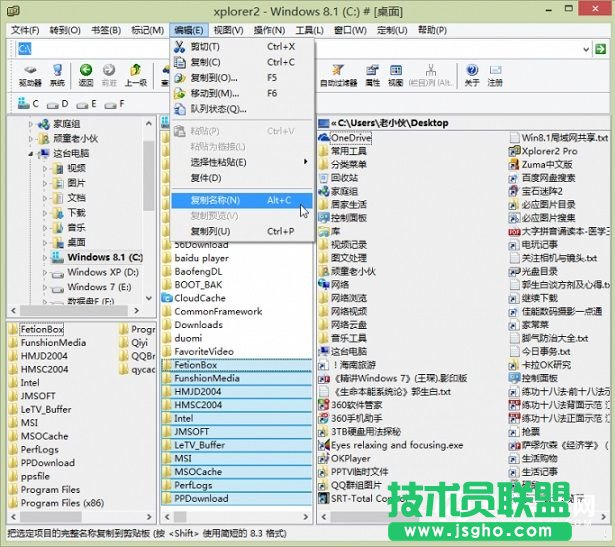
Task: Choose 复制名称(N) menu entry
Action: pos(242,200)
